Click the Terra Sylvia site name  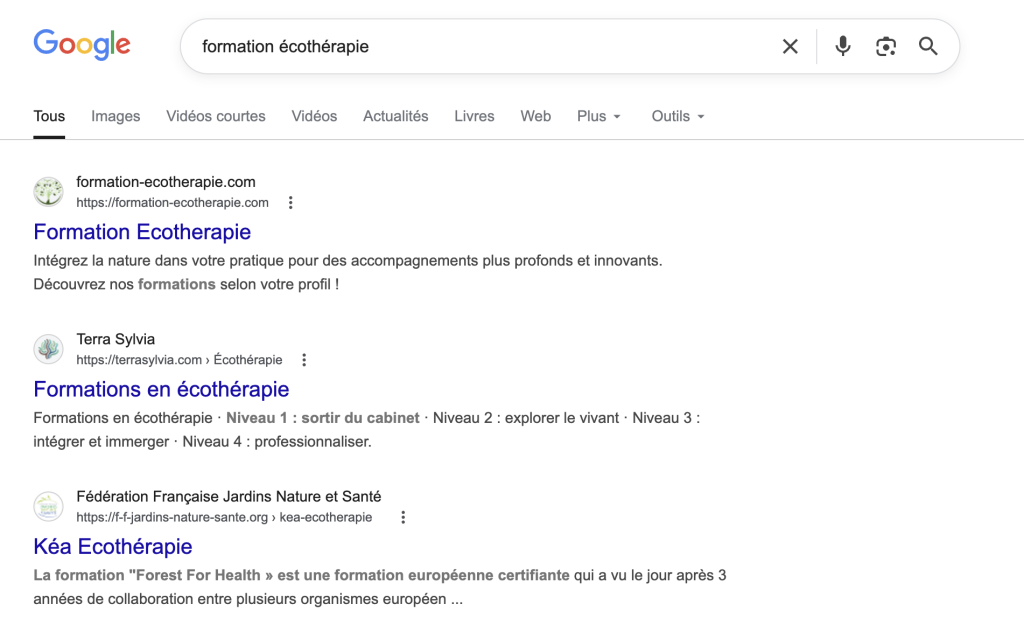[116, 339]
